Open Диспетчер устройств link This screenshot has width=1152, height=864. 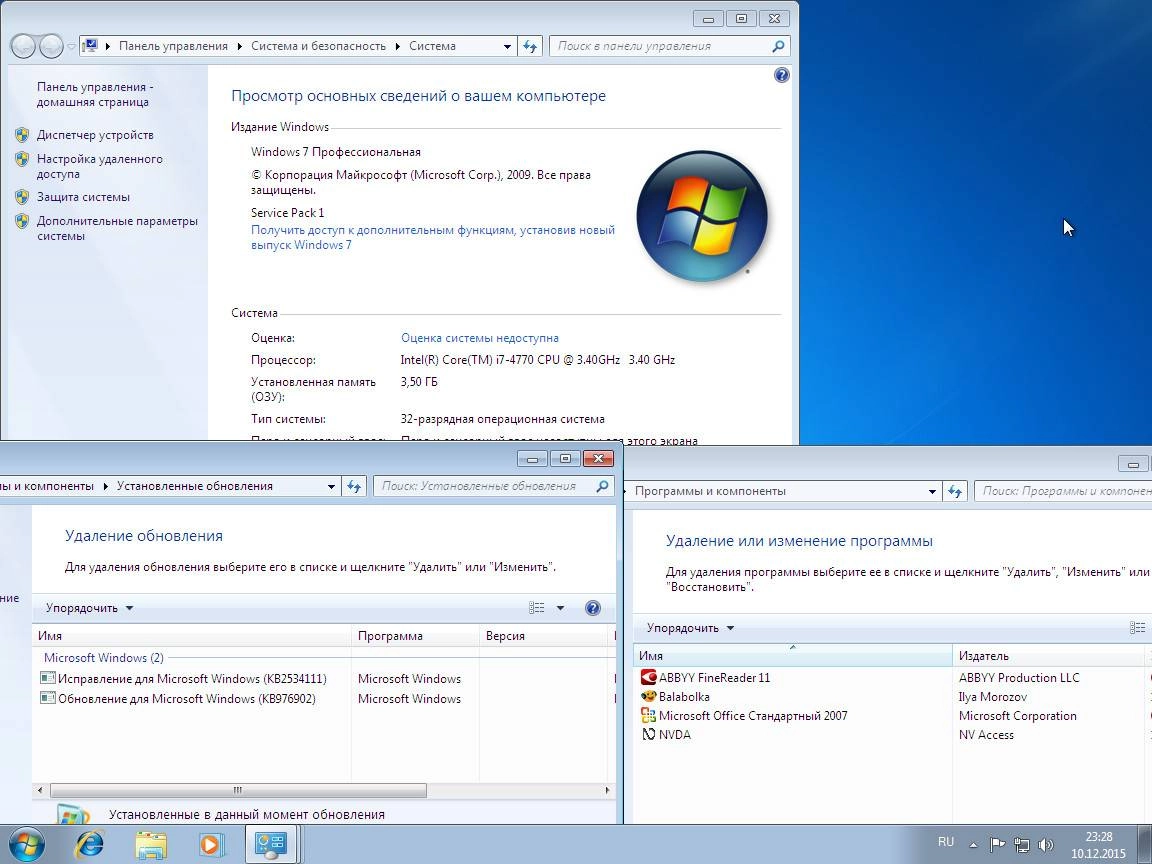click(96, 135)
